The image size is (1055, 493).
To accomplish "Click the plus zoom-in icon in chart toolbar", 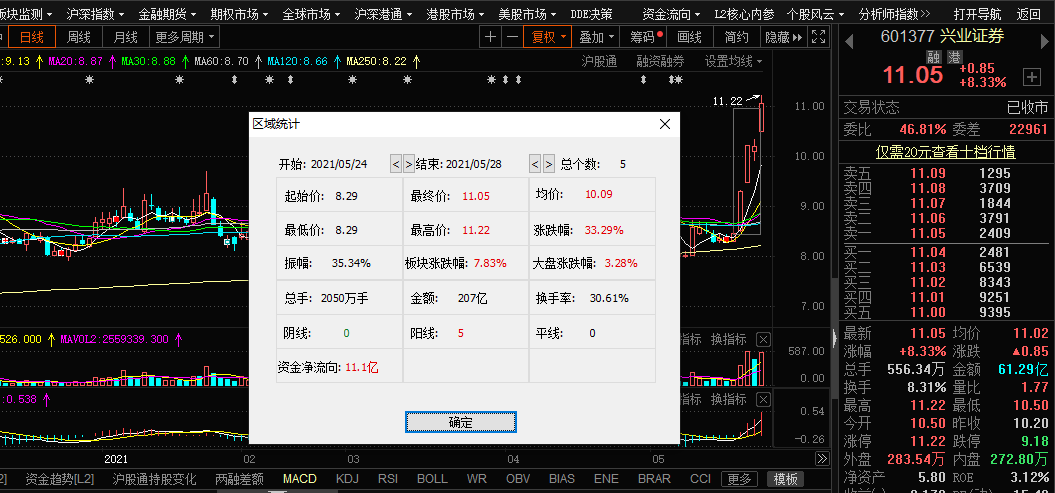I will (x=490, y=37).
